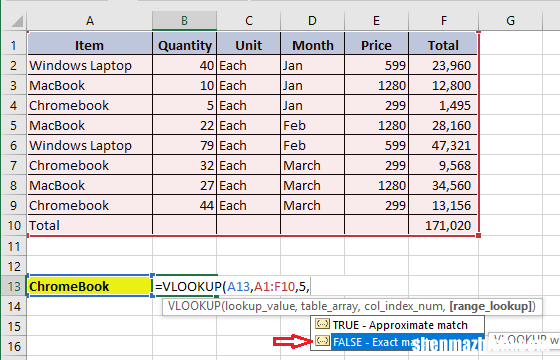Select Jan month cell in row 3
The image size is (560, 360).
click(312, 85)
